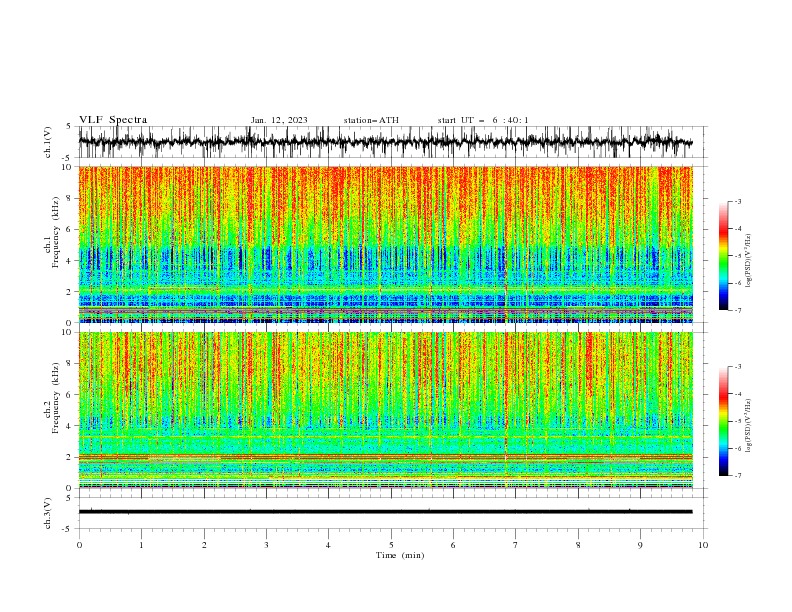Click the 'ch.3(V)' waveform axis label

(x=48, y=513)
